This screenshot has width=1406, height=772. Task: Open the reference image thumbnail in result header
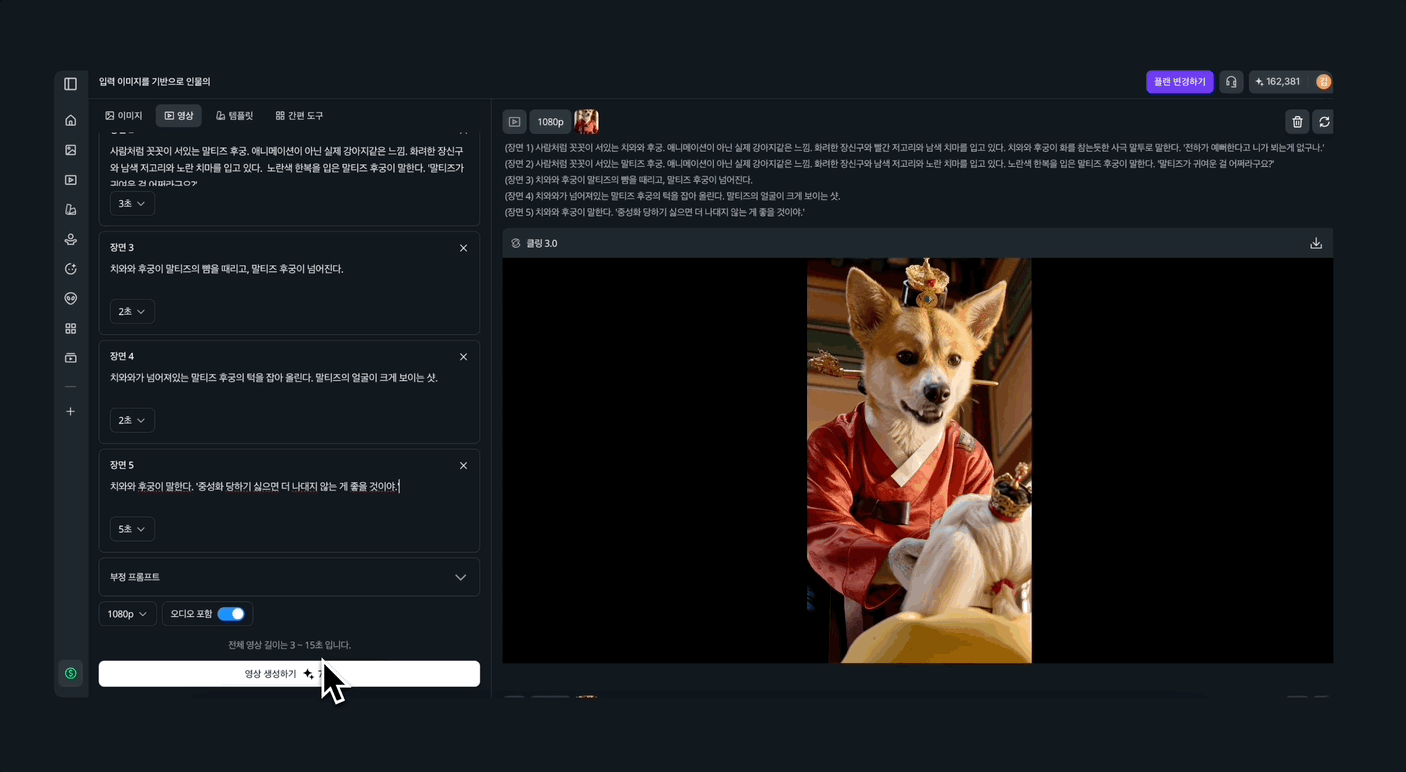(586, 122)
